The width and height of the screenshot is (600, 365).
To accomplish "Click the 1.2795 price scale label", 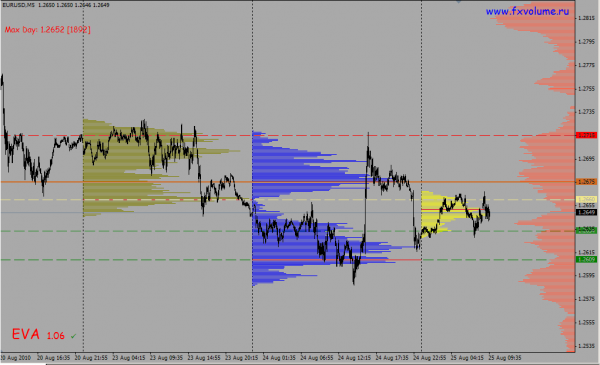I will (x=587, y=42).
